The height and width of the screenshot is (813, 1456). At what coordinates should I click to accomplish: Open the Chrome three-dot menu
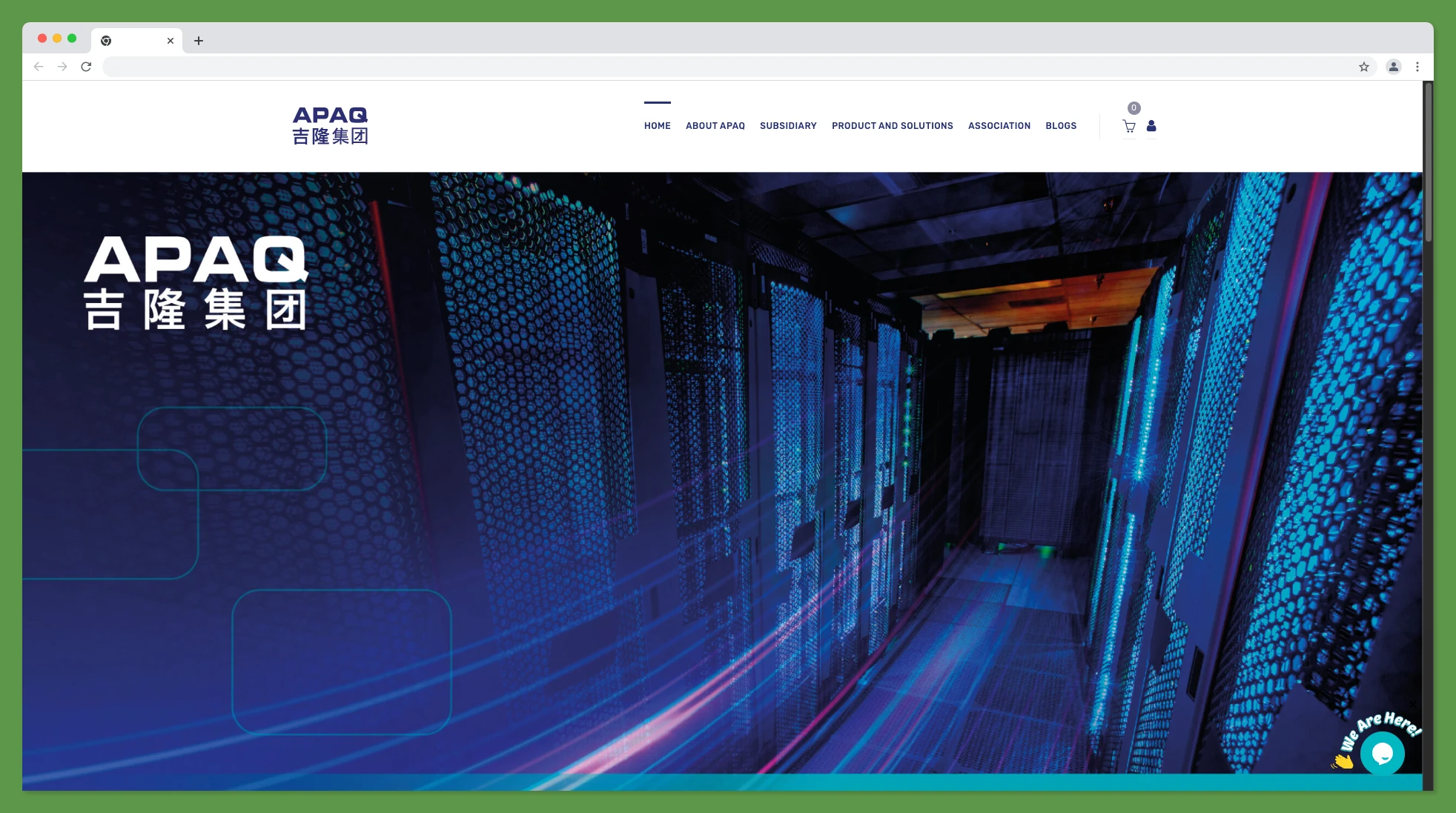(1417, 67)
